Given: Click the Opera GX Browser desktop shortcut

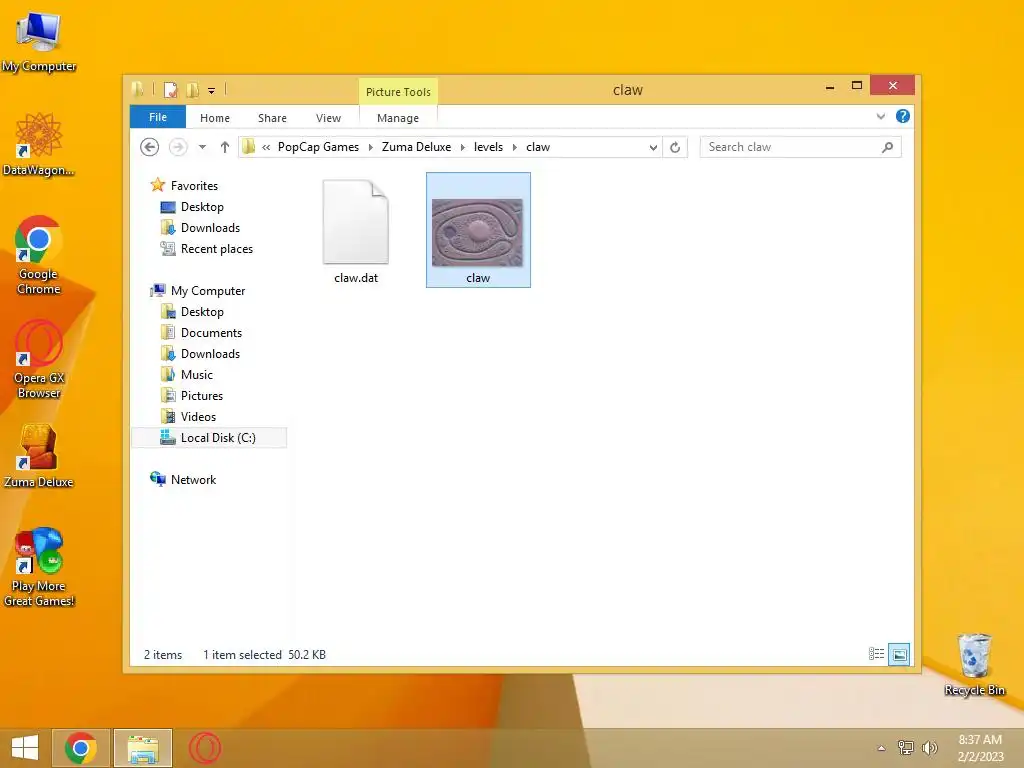Looking at the screenshot, I should coord(39,359).
